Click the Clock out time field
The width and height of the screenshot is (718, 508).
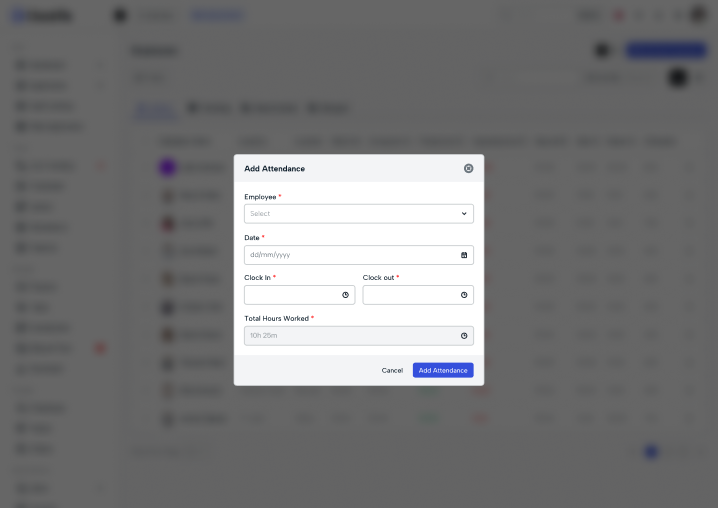click(x=418, y=295)
